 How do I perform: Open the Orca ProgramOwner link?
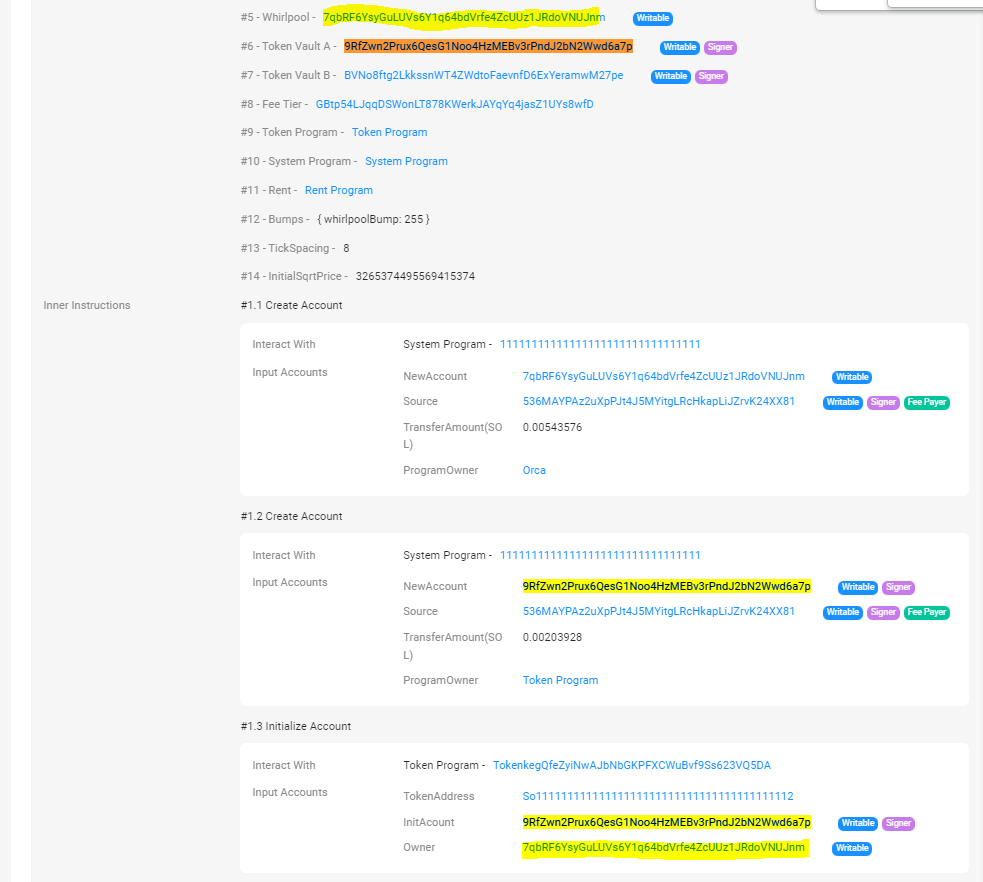[x=534, y=470]
